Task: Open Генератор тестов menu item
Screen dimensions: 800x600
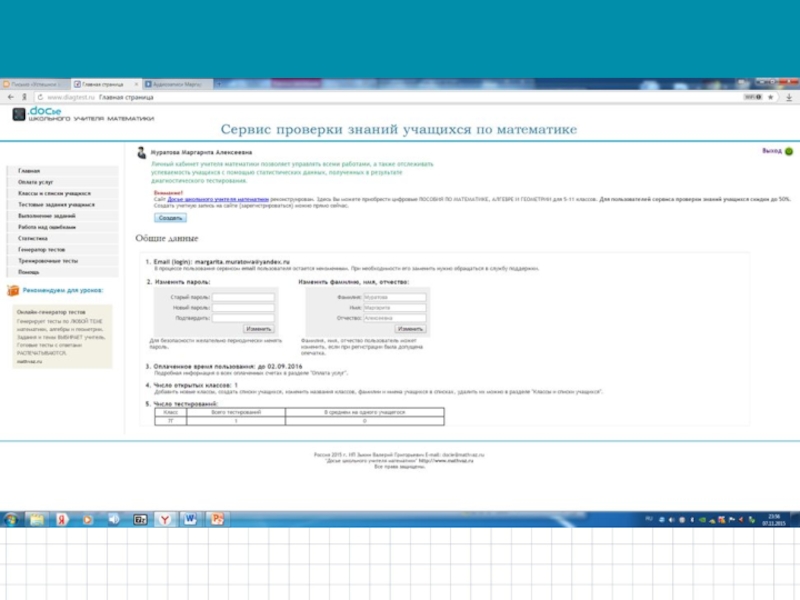Action: click(x=63, y=249)
